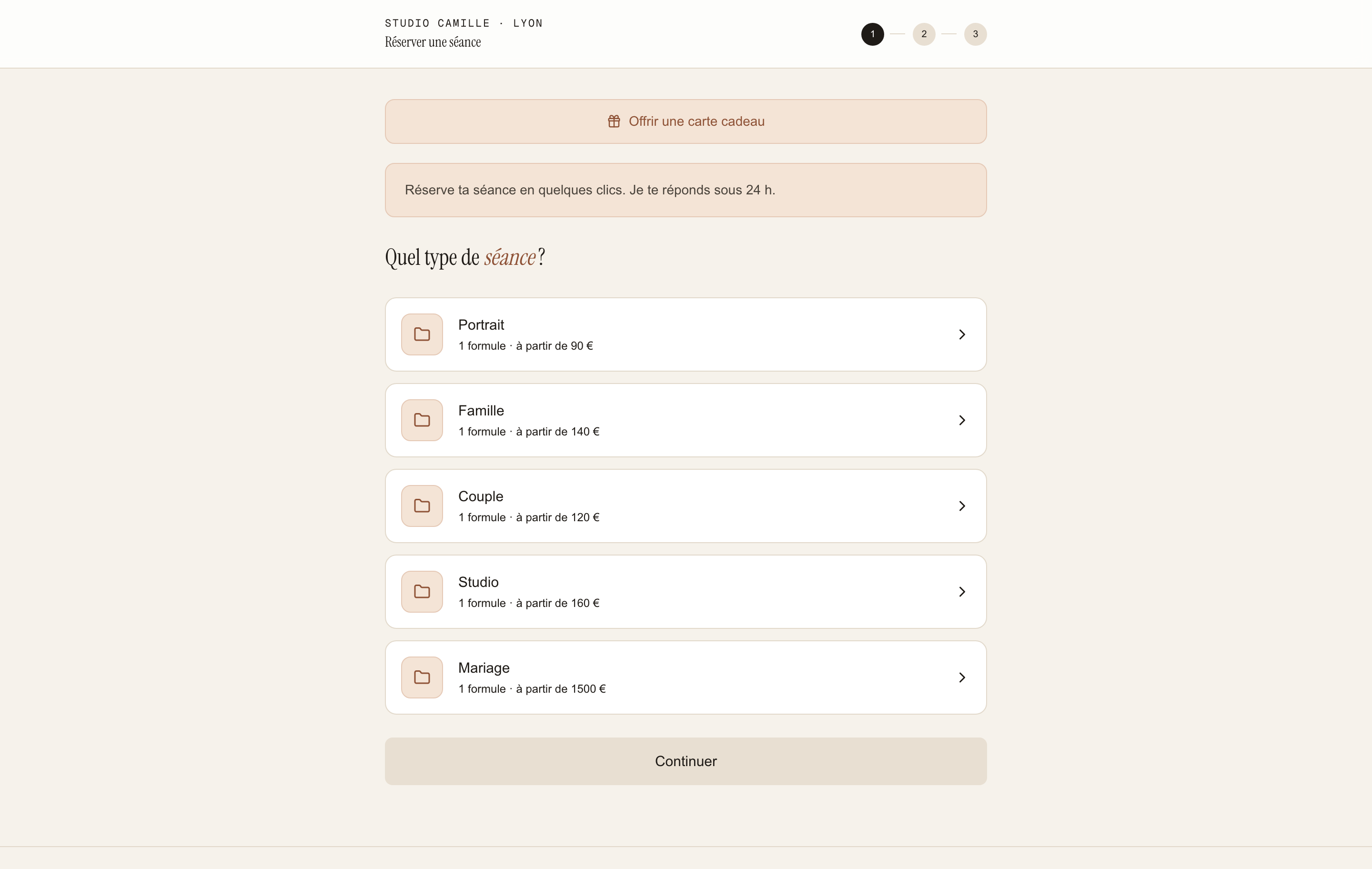Click the gift icon on carte cadeau banner
1372x869 pixels.
(614, 121)
